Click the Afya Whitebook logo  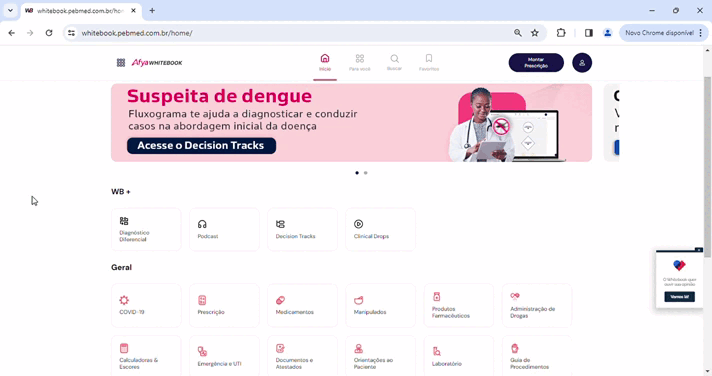pos(157,63)
